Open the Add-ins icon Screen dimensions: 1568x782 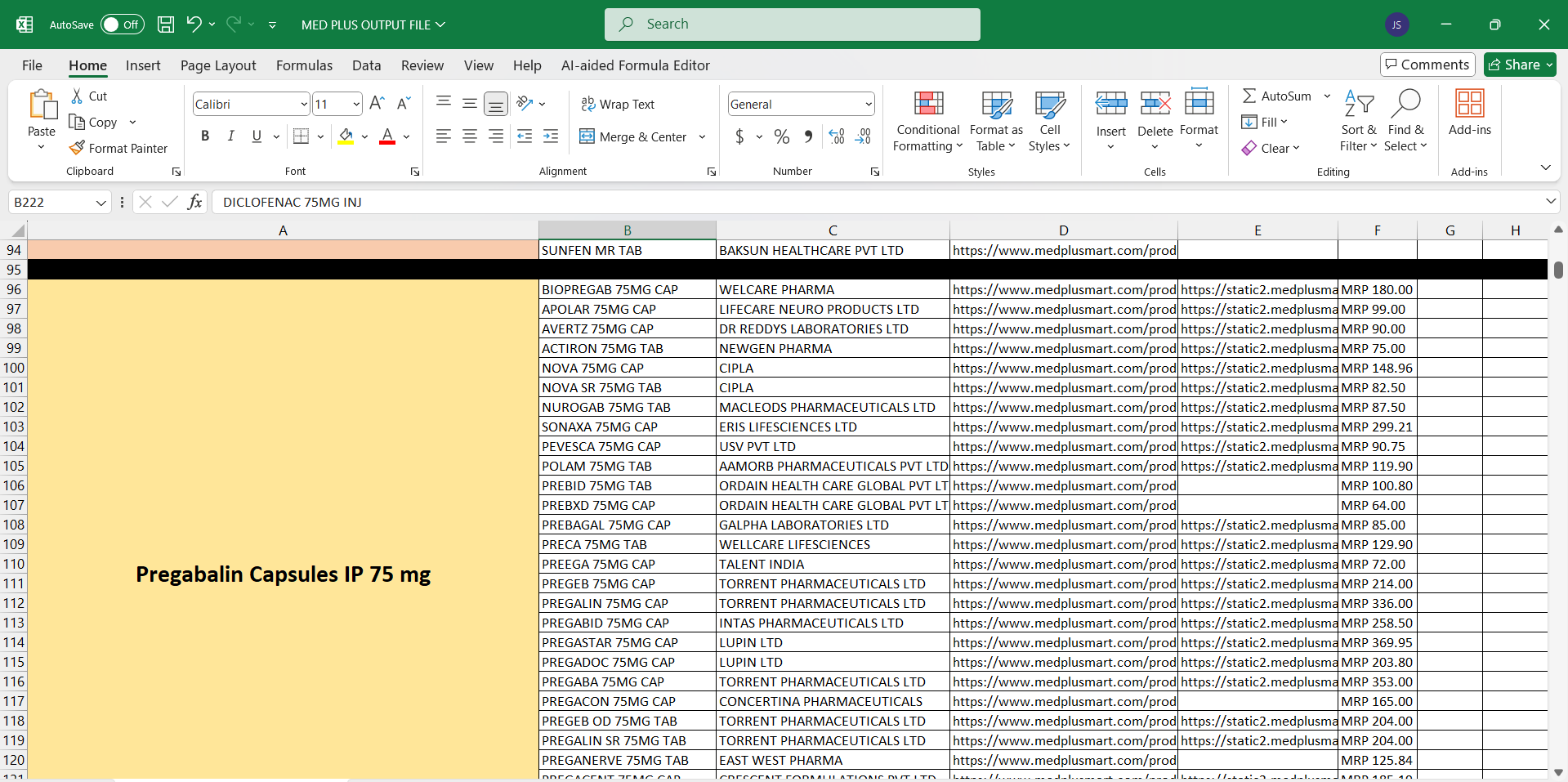1469,113
